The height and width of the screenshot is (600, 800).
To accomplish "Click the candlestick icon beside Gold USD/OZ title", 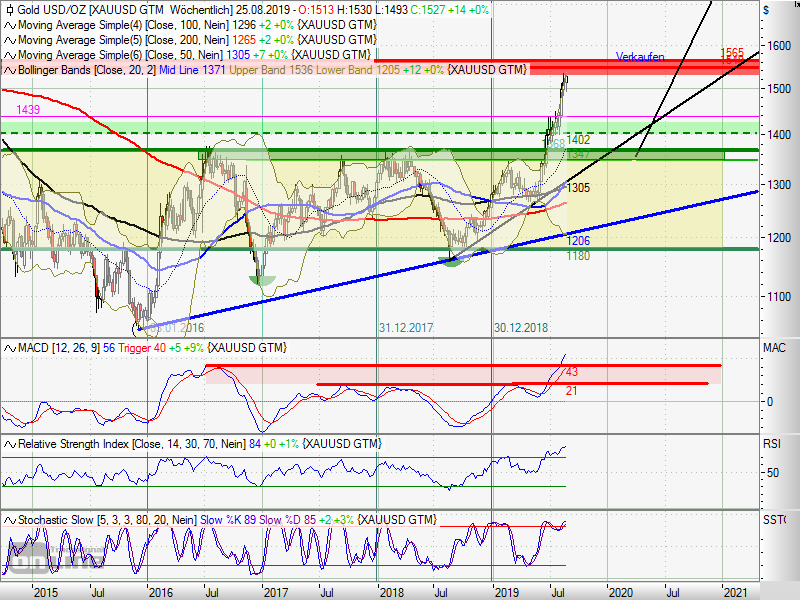I will coord(10,10).
